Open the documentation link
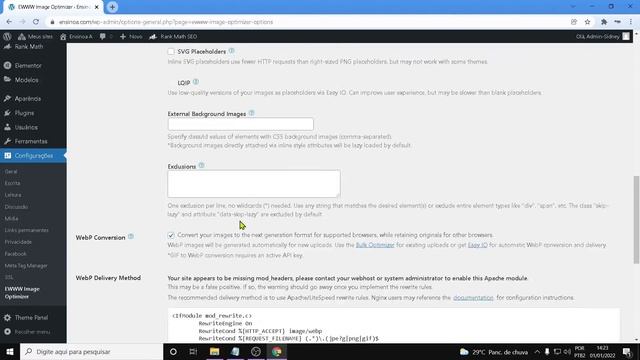The height and width of the screenshot is (360, 640). (x=473, y=298)
